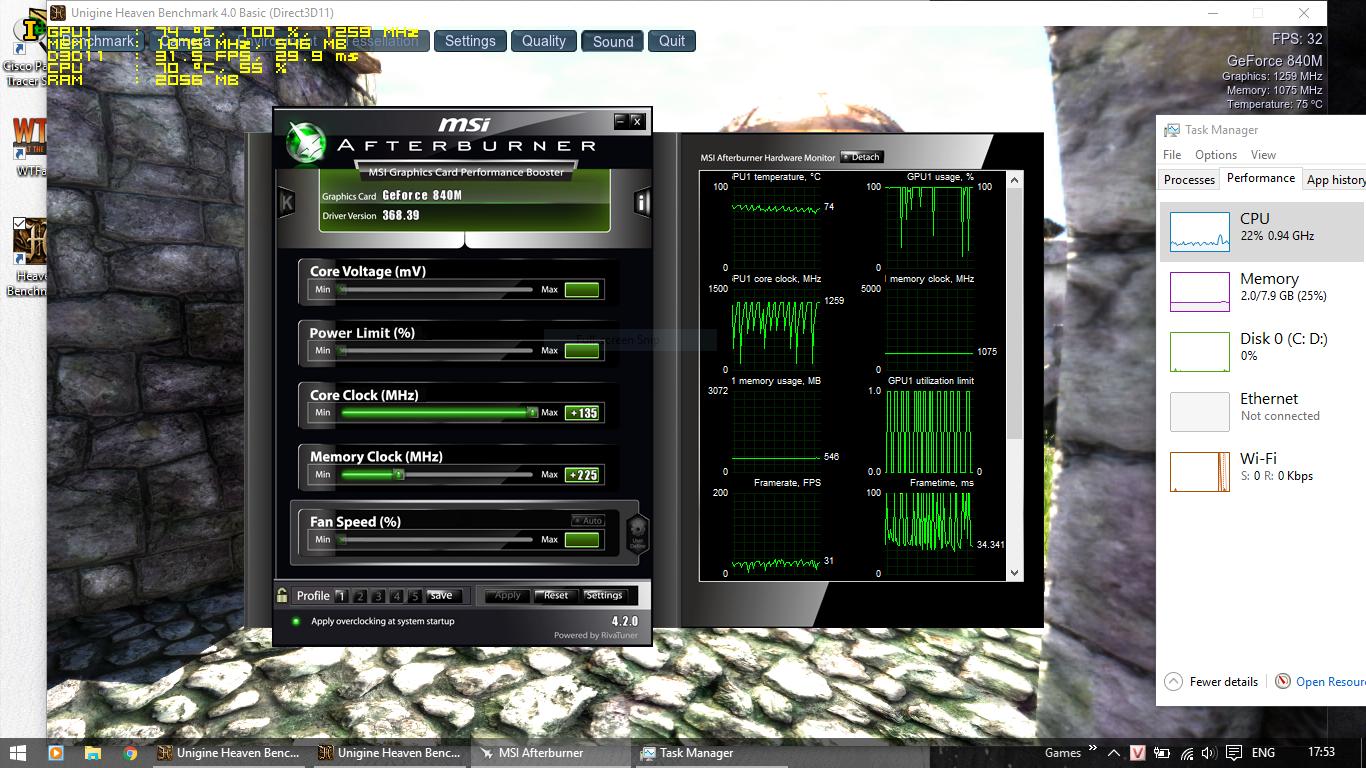Minimize the MSI Afterburner skin window

pos(622,122)
